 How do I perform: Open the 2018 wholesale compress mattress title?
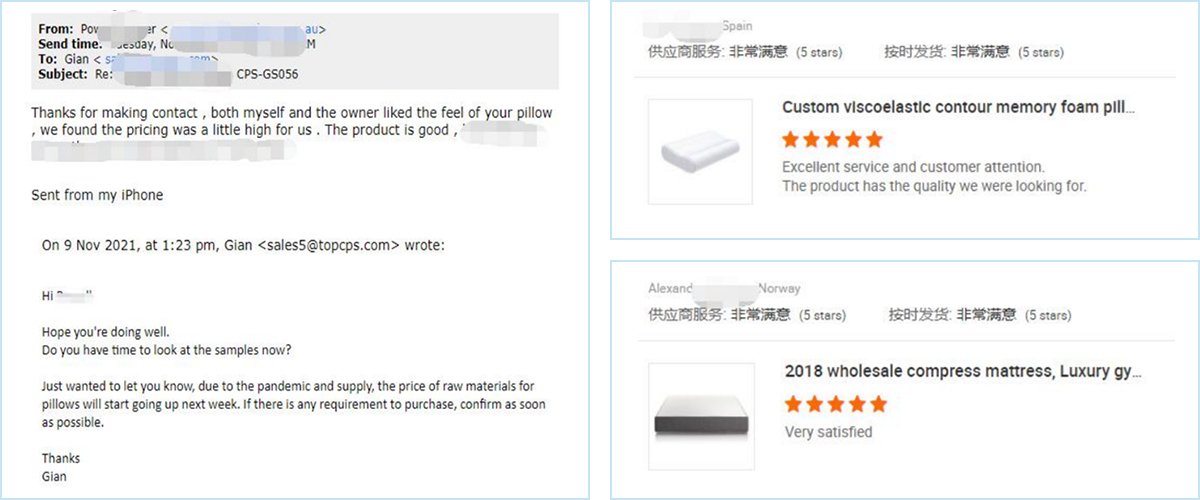pos(962,371)
